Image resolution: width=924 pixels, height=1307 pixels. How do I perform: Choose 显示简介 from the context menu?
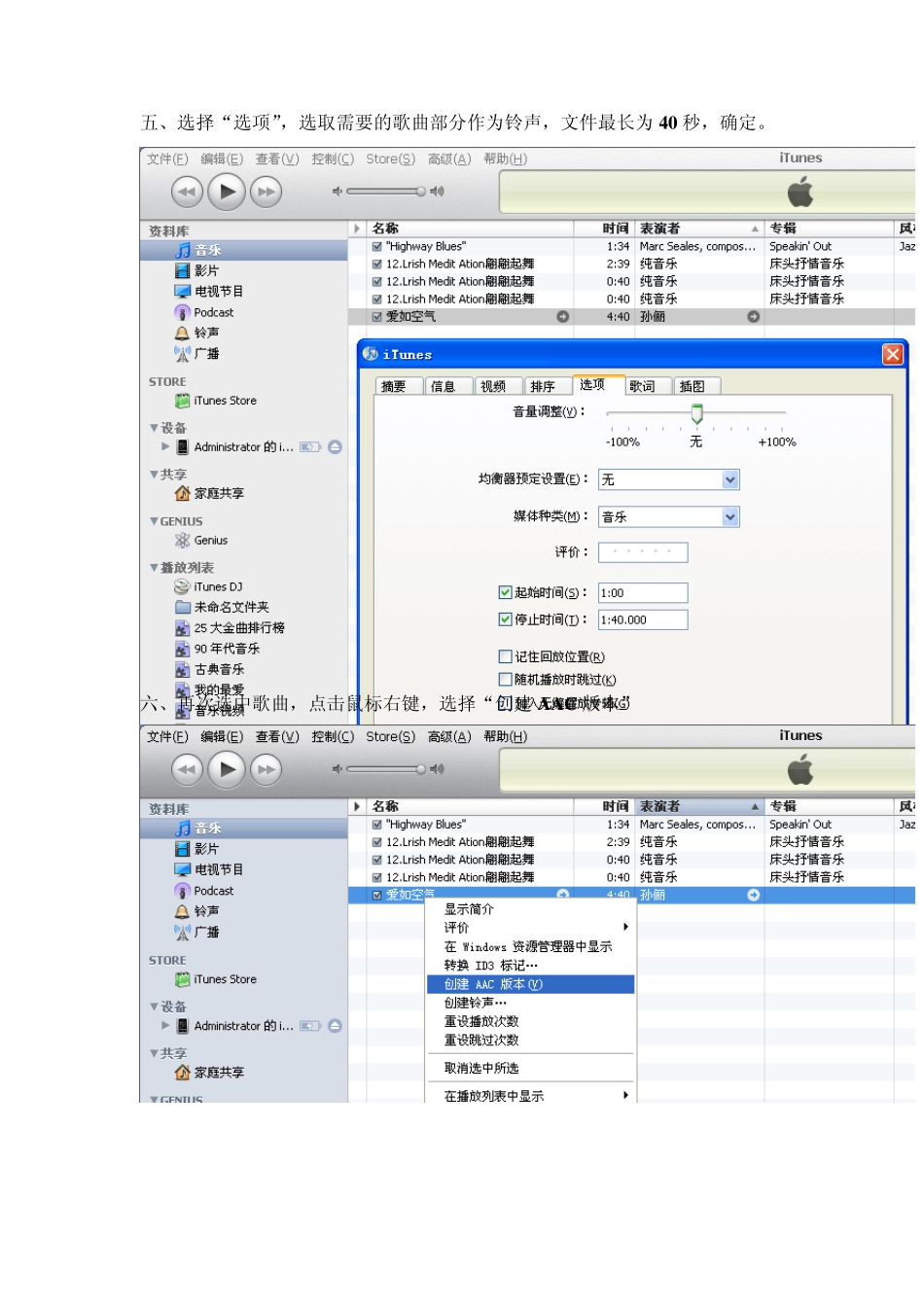(531, 909)
